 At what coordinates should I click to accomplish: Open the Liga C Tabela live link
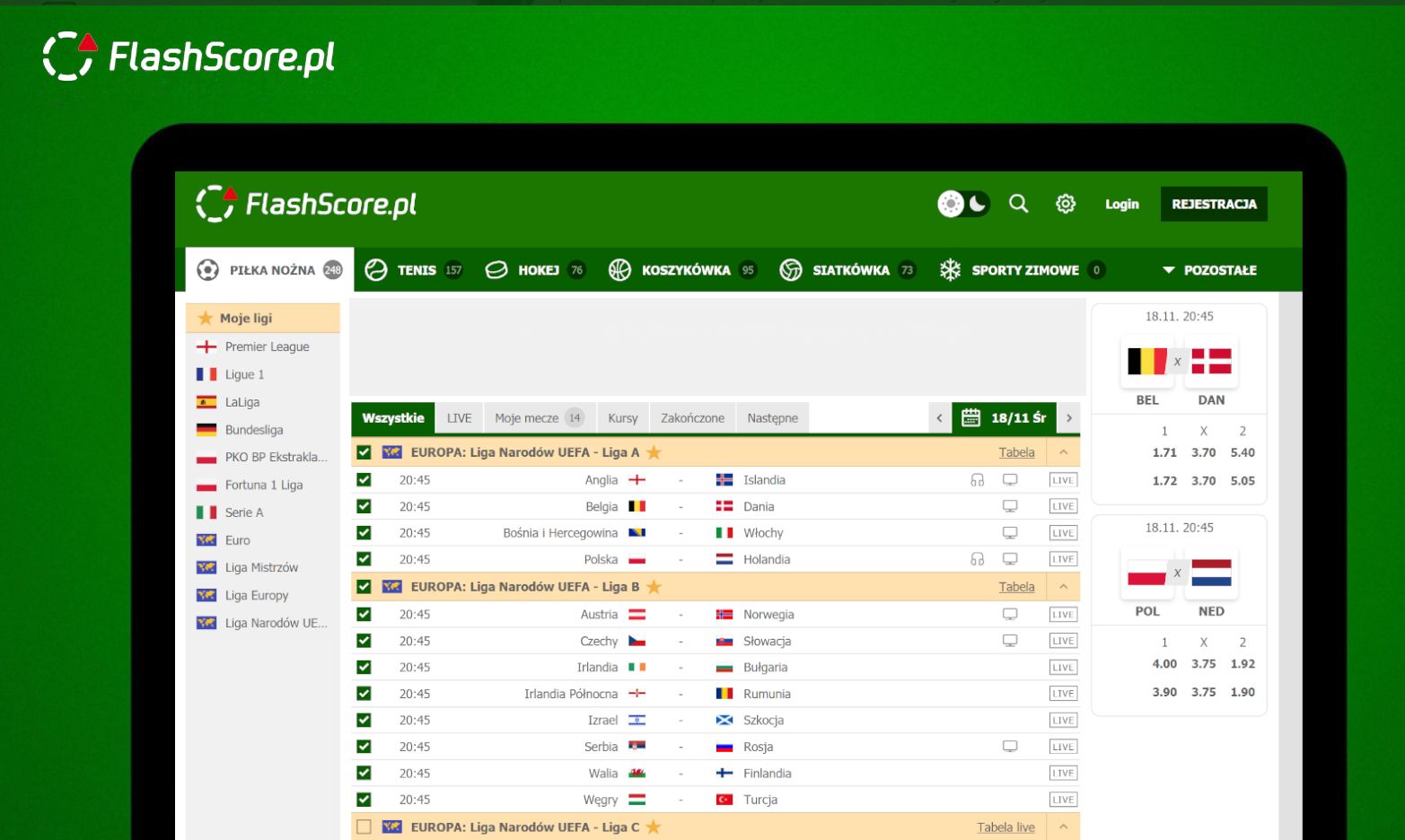coord(1005,827)
